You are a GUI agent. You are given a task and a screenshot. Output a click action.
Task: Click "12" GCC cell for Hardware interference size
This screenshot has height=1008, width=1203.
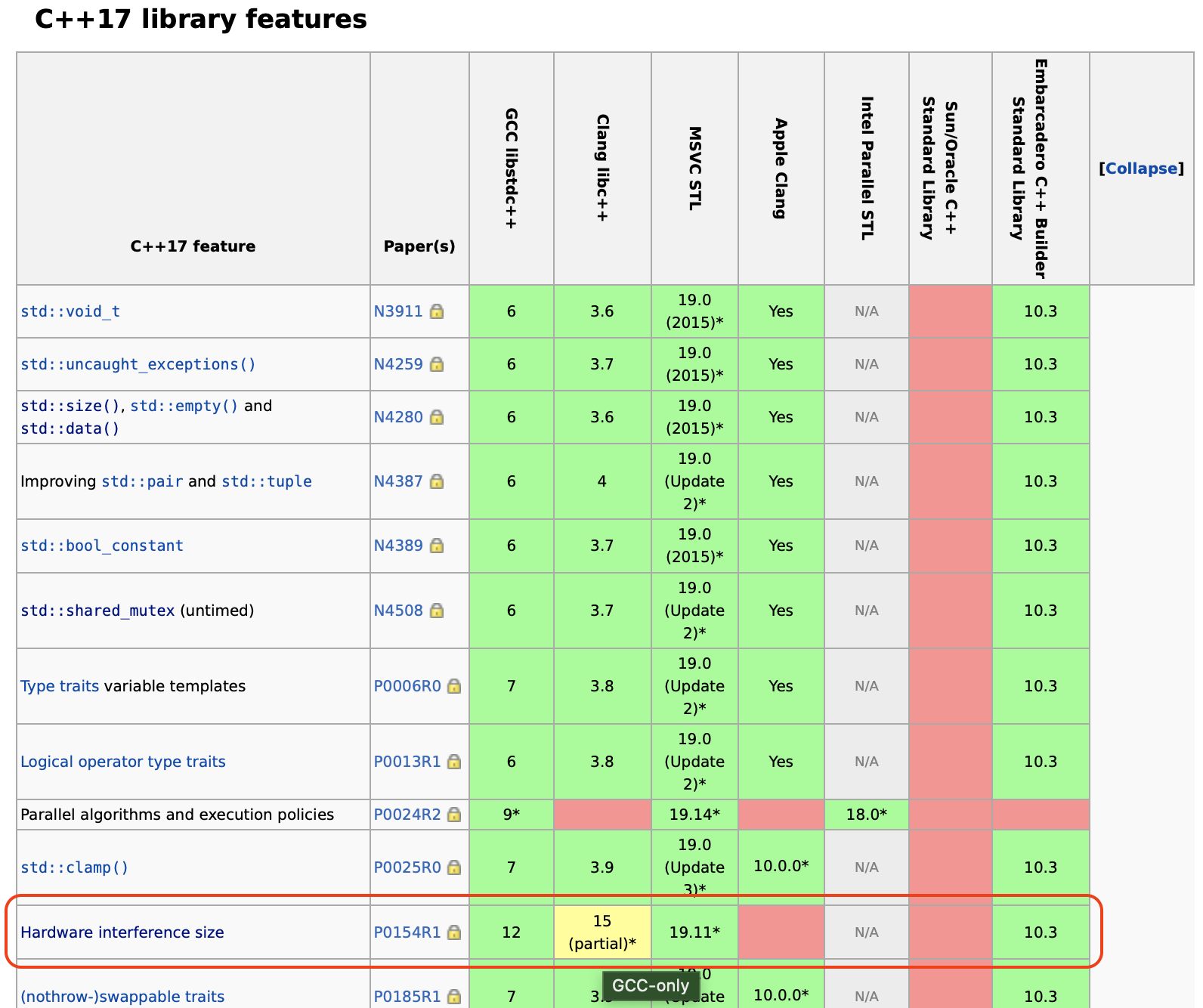click(512, 932)
